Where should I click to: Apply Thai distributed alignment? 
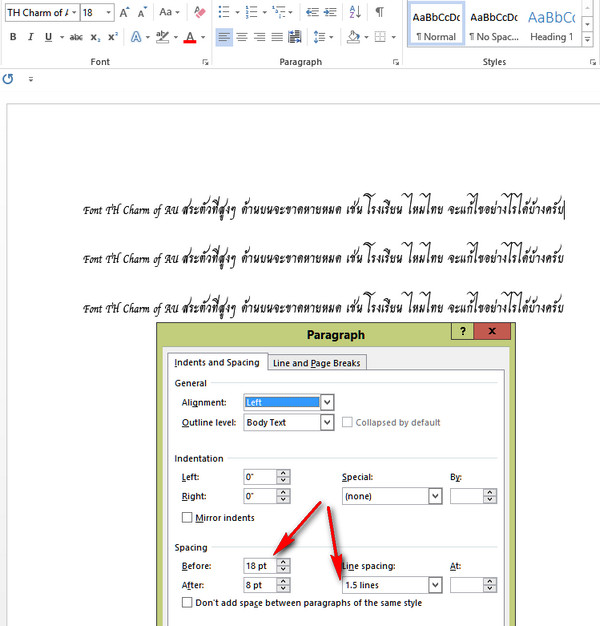(x=295, y=37)
